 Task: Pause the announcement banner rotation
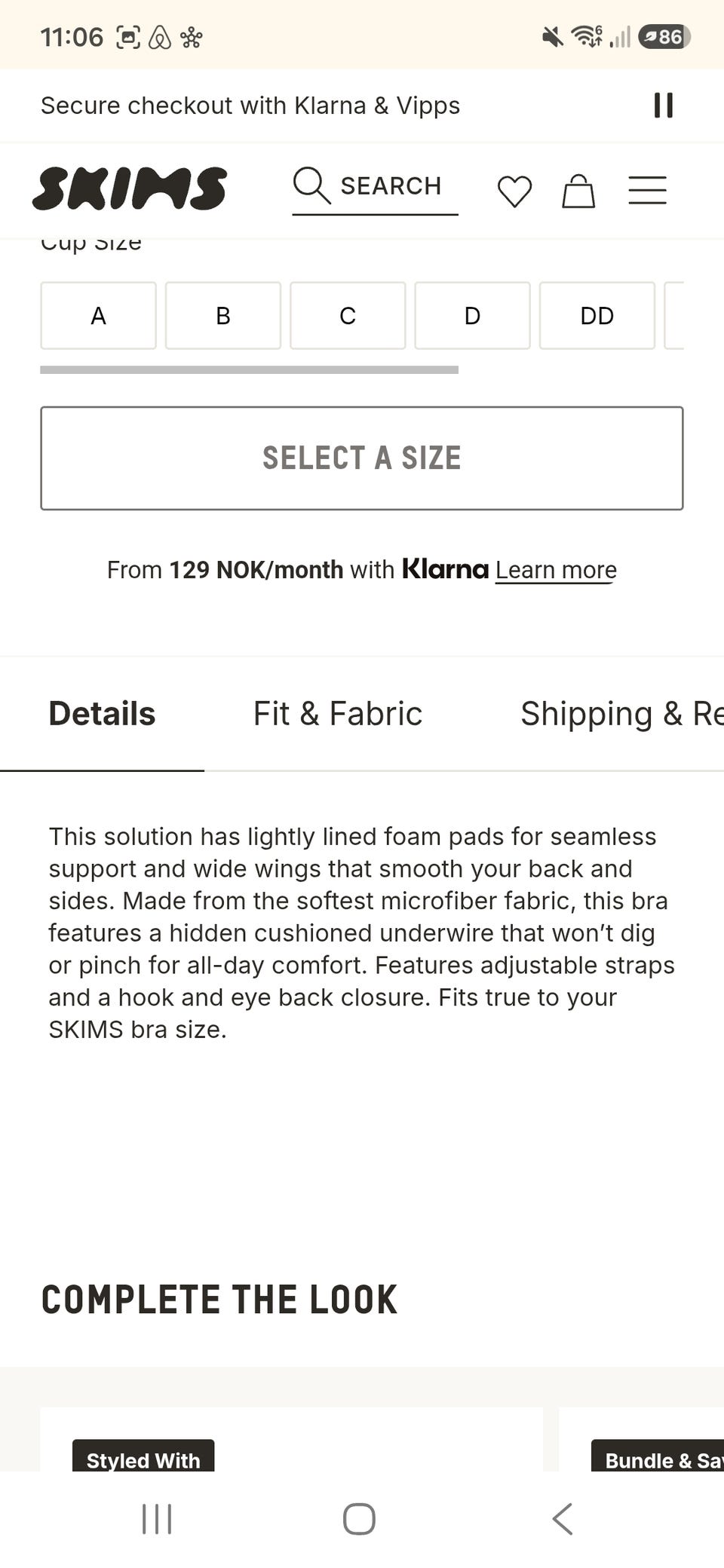663,106
